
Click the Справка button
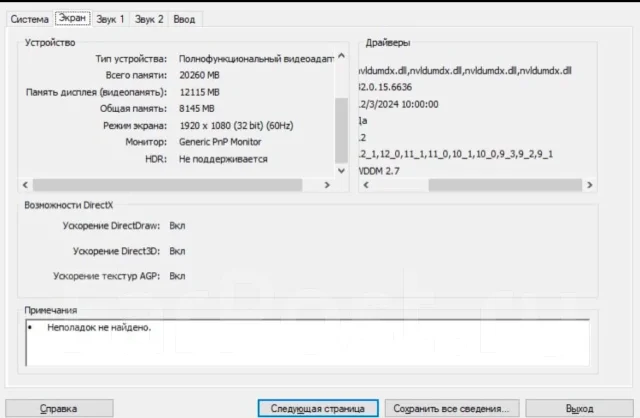(59, 408)
